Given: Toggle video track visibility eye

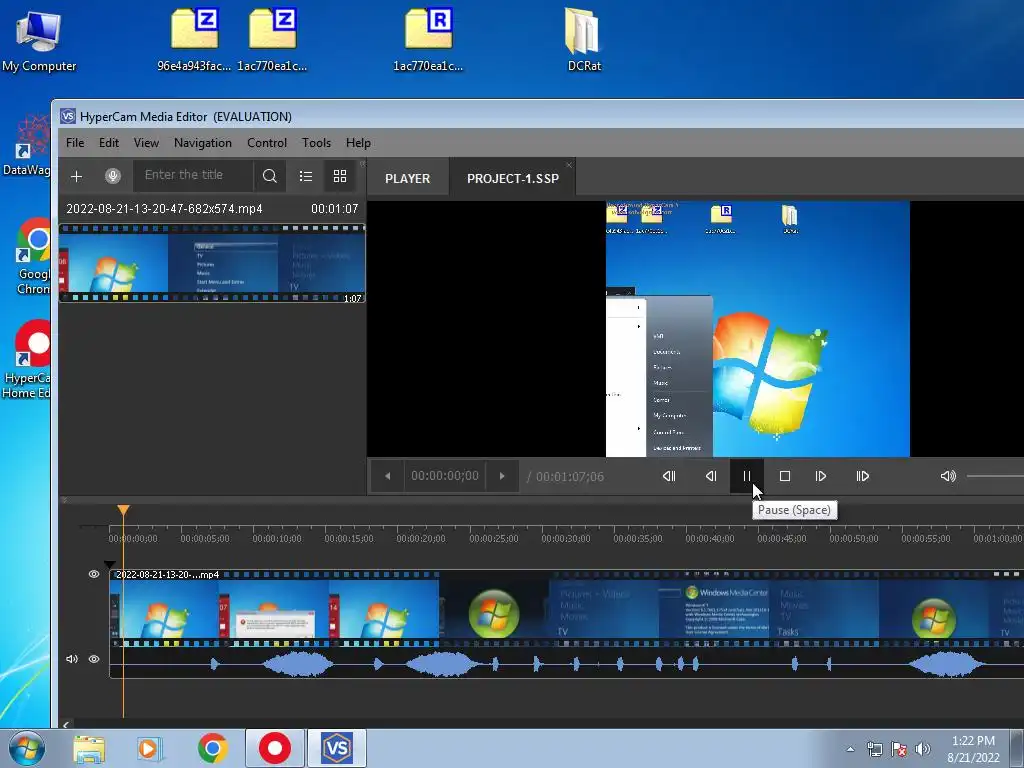Looking at the screenshot, I should [94, 574].
